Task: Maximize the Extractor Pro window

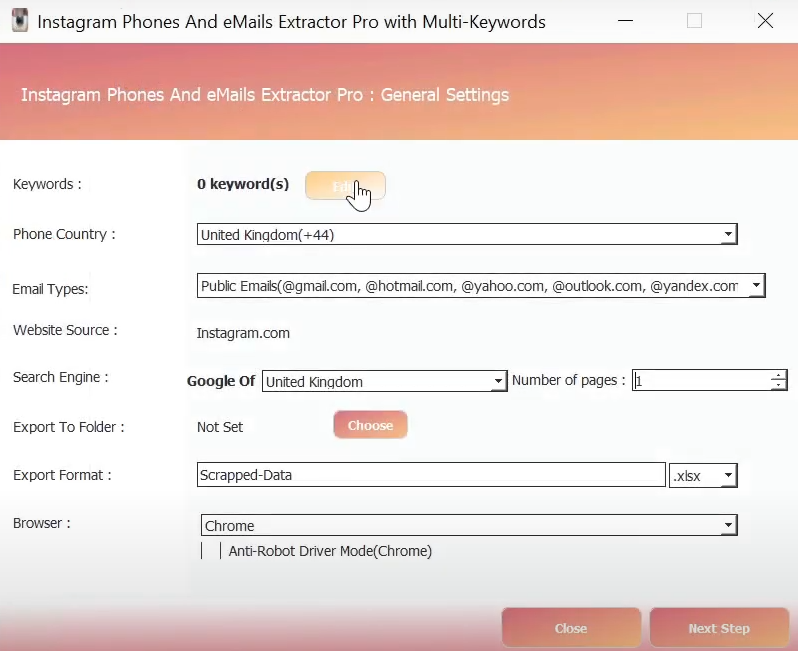Action: click(x=694, y=21)
